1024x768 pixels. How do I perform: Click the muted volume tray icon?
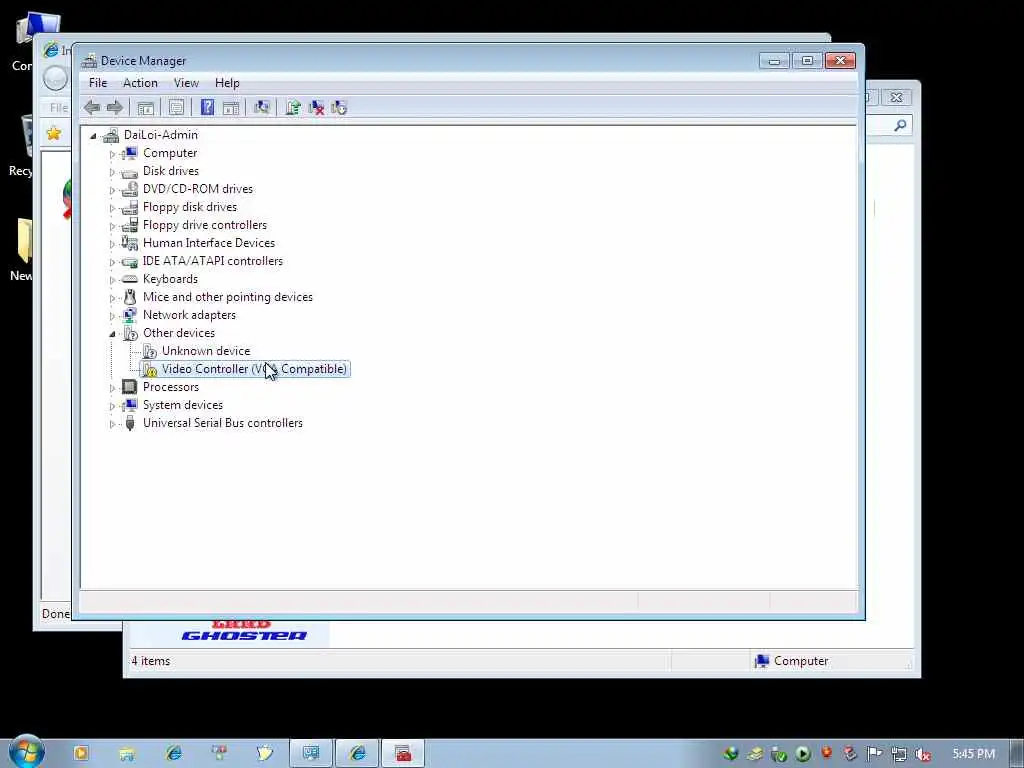(922, 754)
